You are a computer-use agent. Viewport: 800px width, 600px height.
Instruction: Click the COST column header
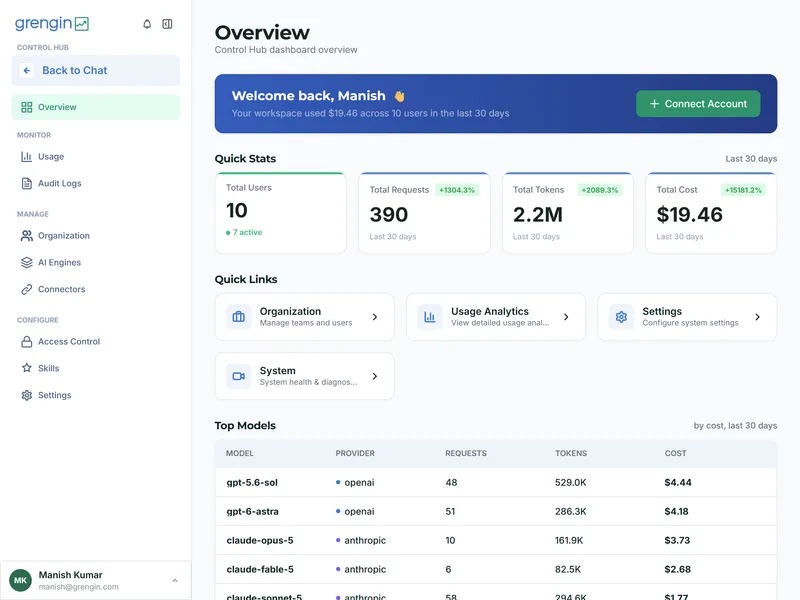676,453
